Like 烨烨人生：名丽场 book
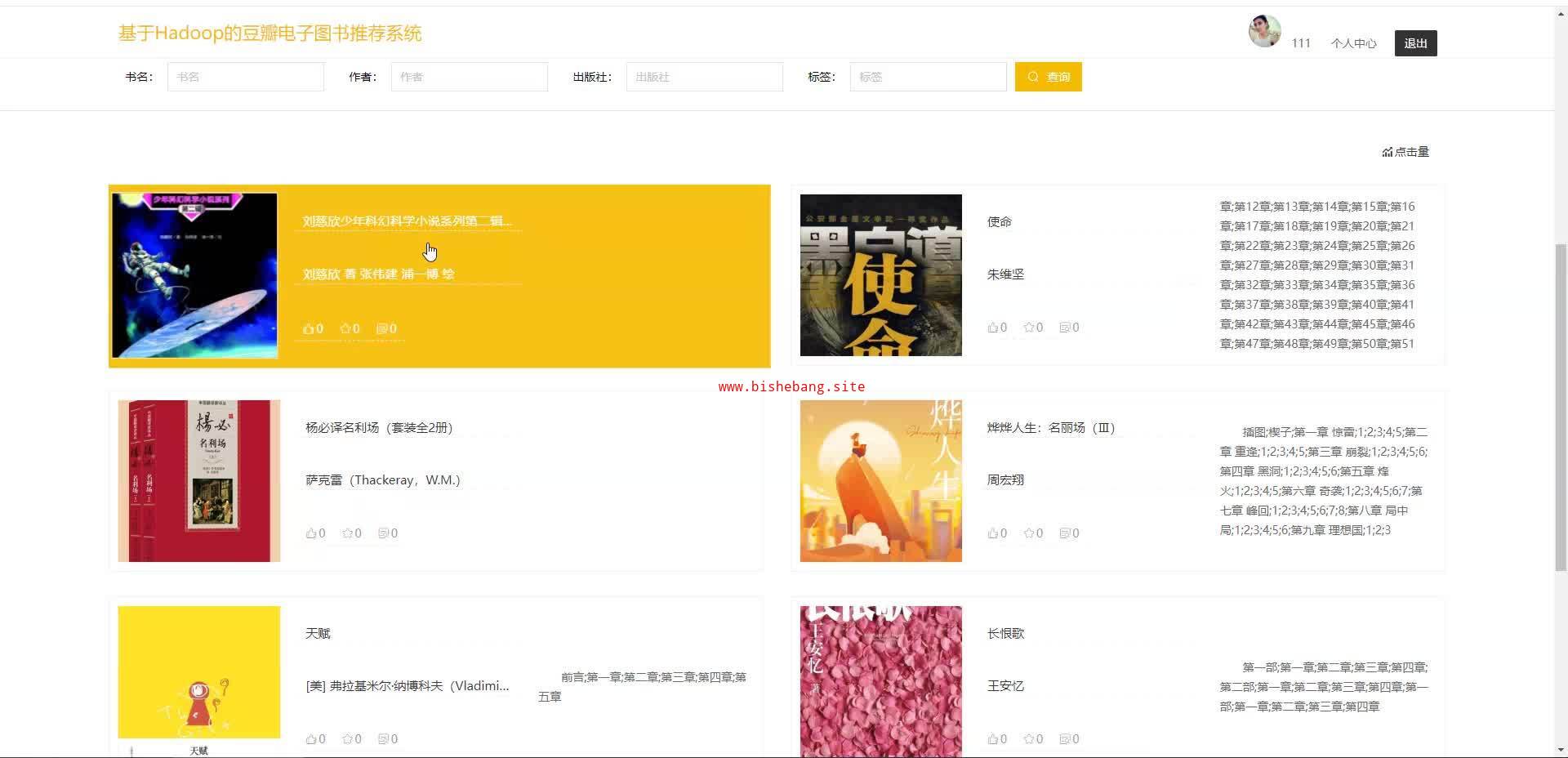Viewport: 1568px width, 758px height. click(997, 533)
